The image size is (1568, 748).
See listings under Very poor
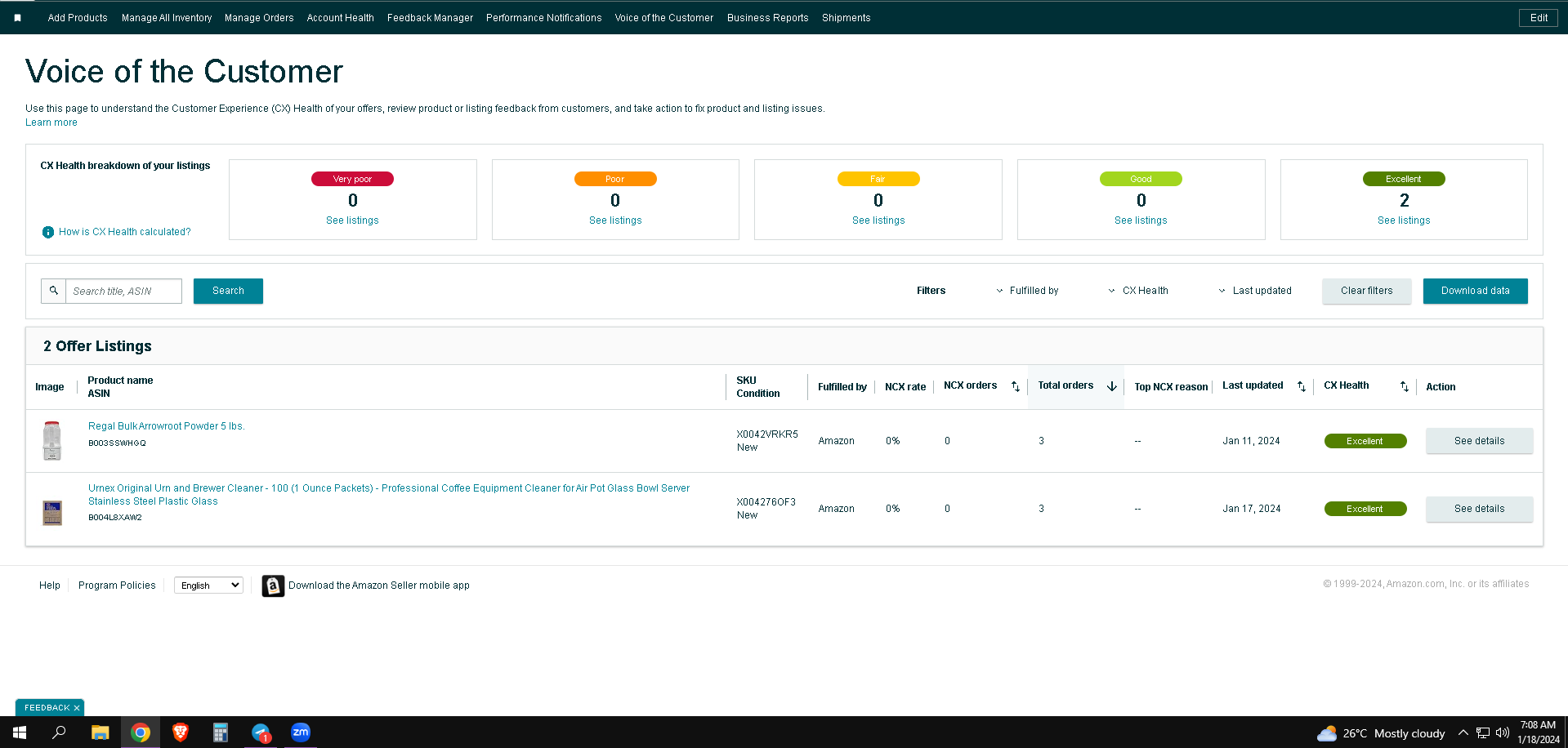[x=352, y=220]
